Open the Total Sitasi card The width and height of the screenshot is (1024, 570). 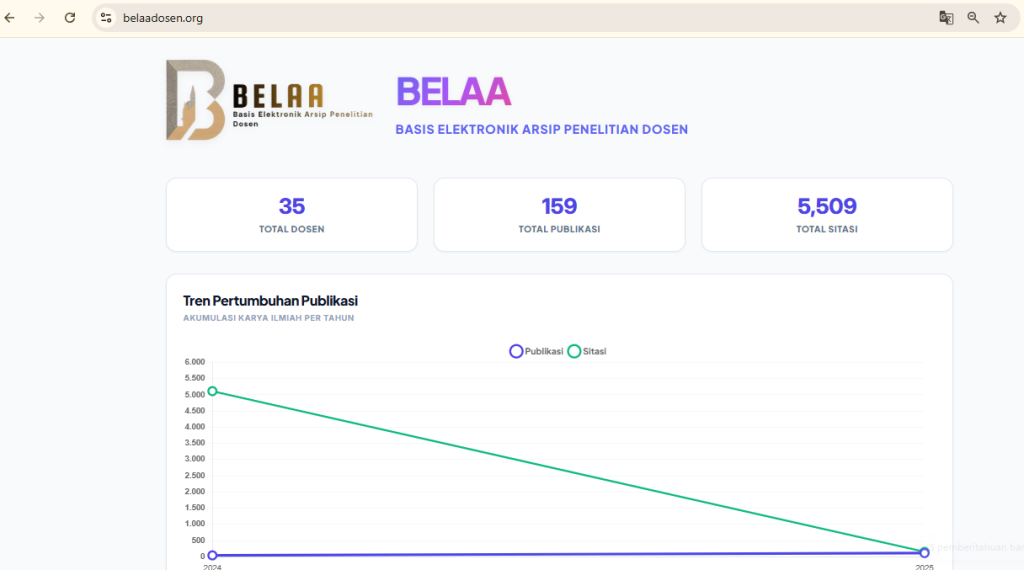pyautogui.click(x=826, y=215)
